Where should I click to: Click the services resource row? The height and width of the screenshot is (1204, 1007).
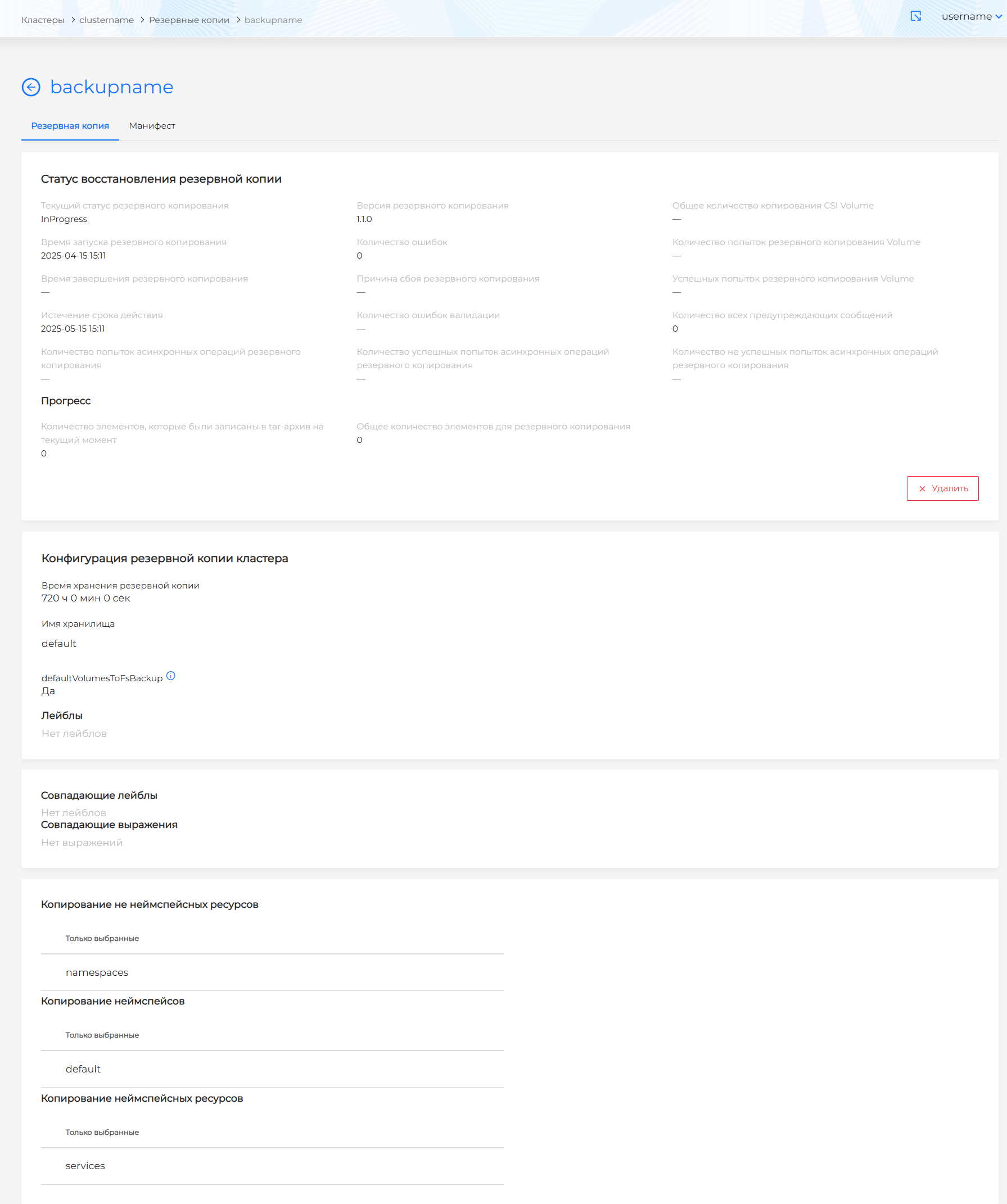[85, 1166]
